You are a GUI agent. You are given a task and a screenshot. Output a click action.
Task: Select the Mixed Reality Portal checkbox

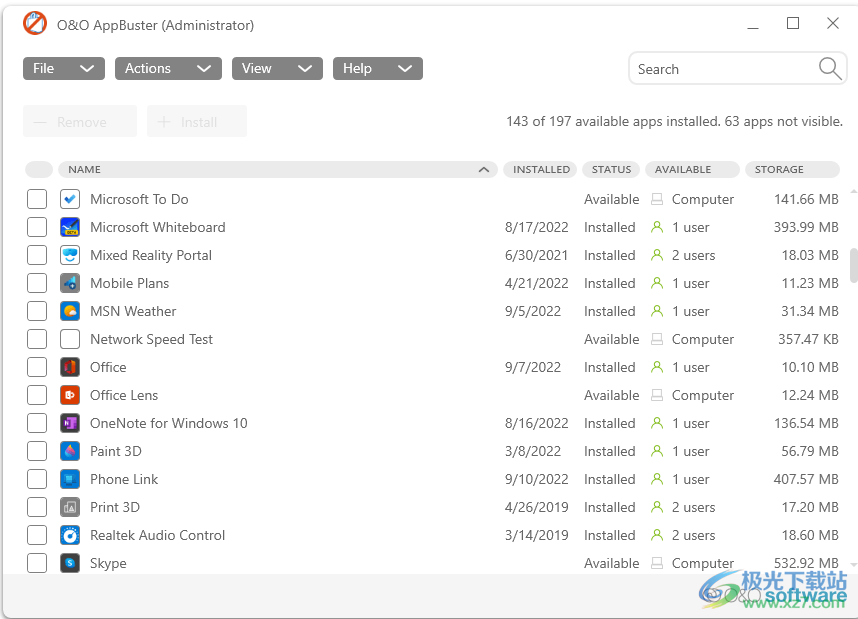[x=37, y=255]
